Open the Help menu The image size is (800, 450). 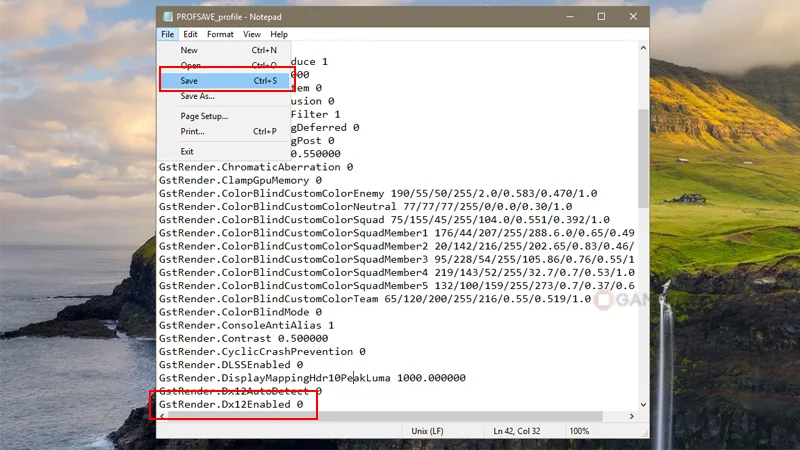pos(279,34)
